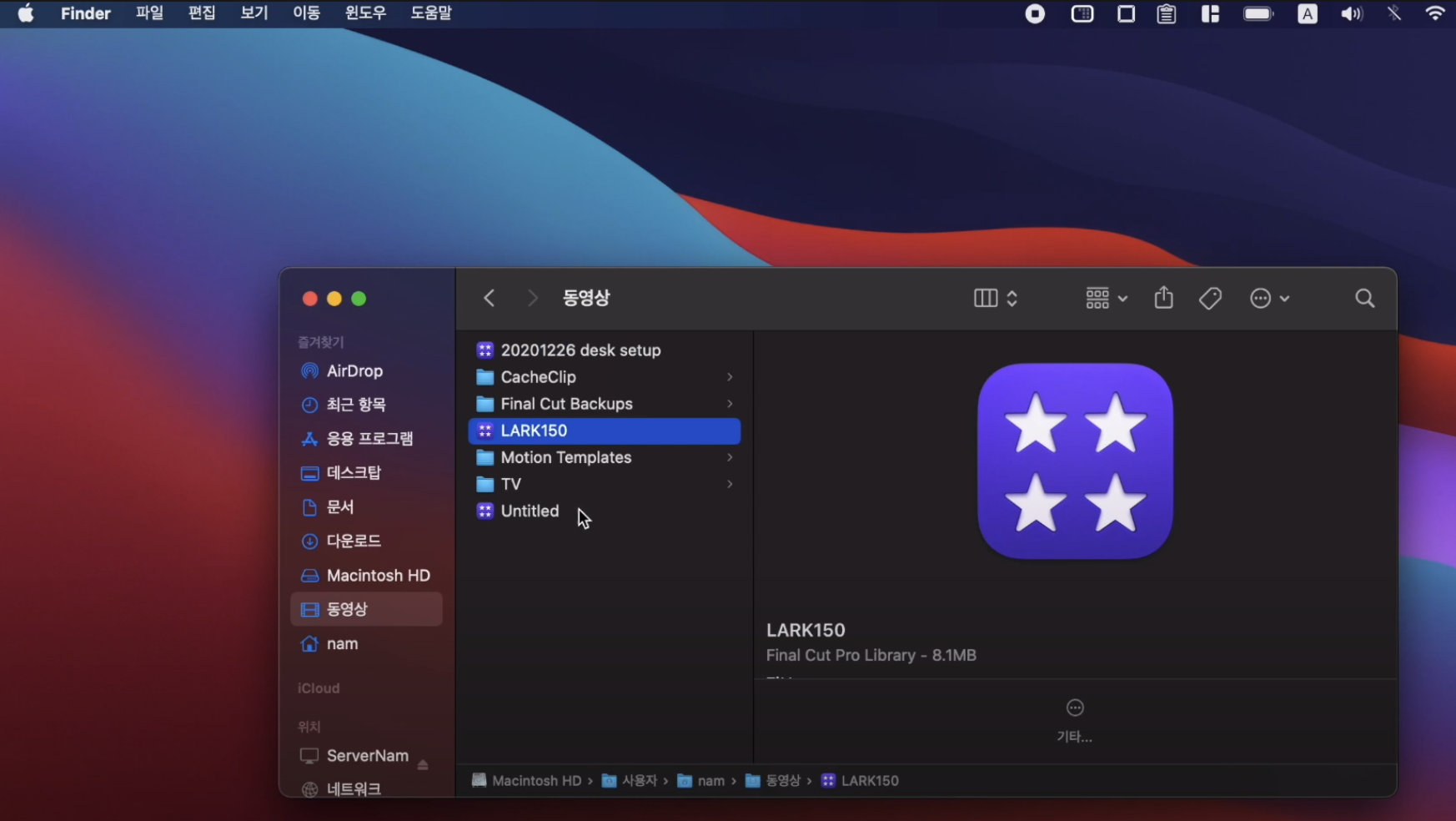Open 응용 프로그램 in the sidebar
This screenshot has height=821, width=1456.
[366, 439]
